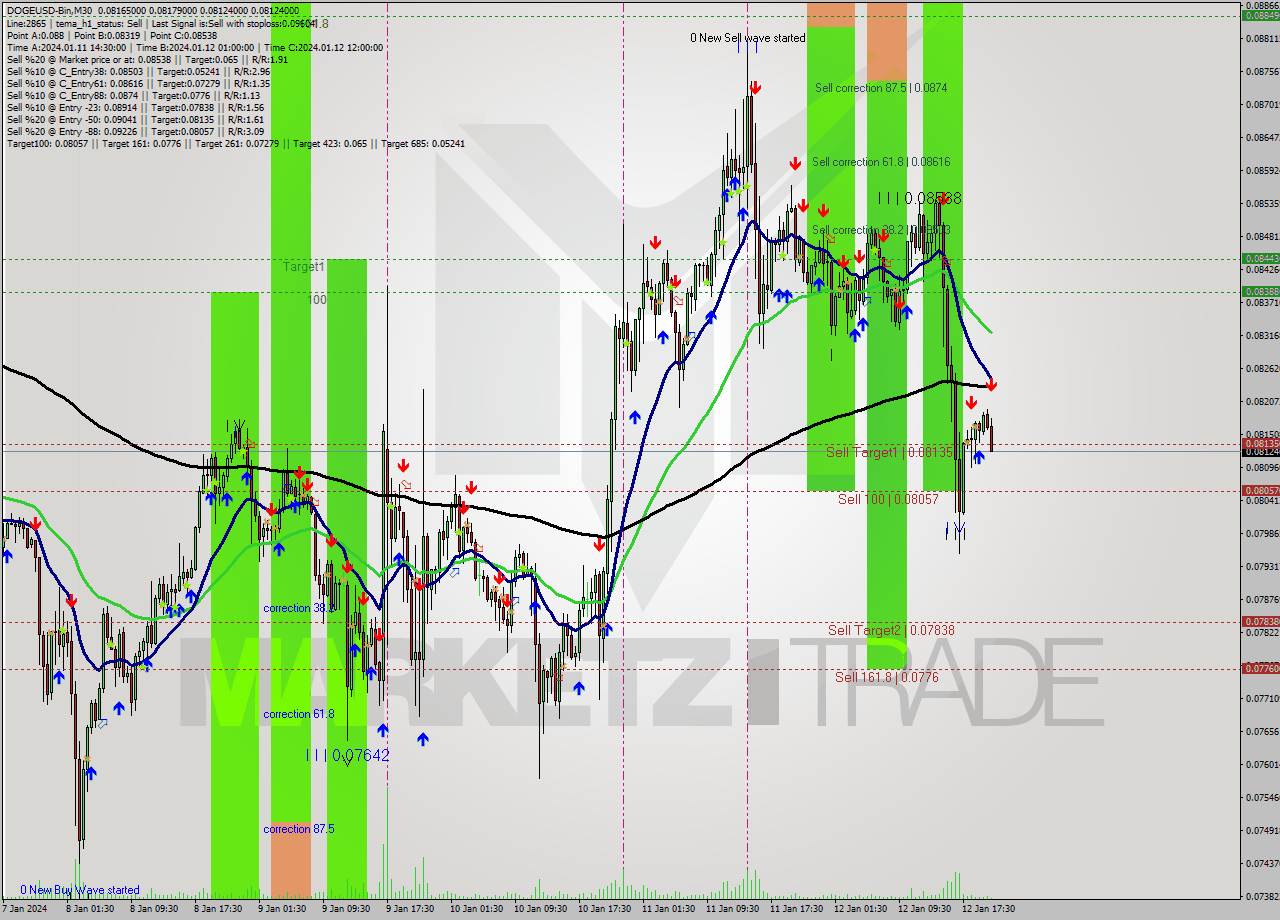The width and height of the screenshot is (1280, 920).
Task: Click the green 0.08849 price tag
Action: [1260, 15]
